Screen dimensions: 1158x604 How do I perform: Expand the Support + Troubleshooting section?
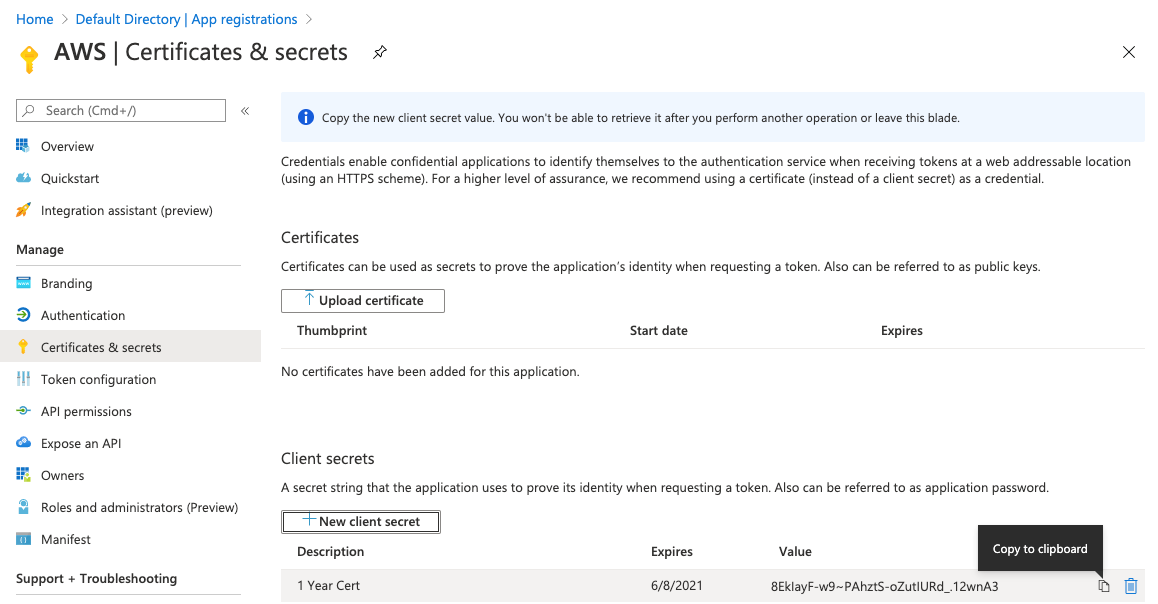(100, 578)
